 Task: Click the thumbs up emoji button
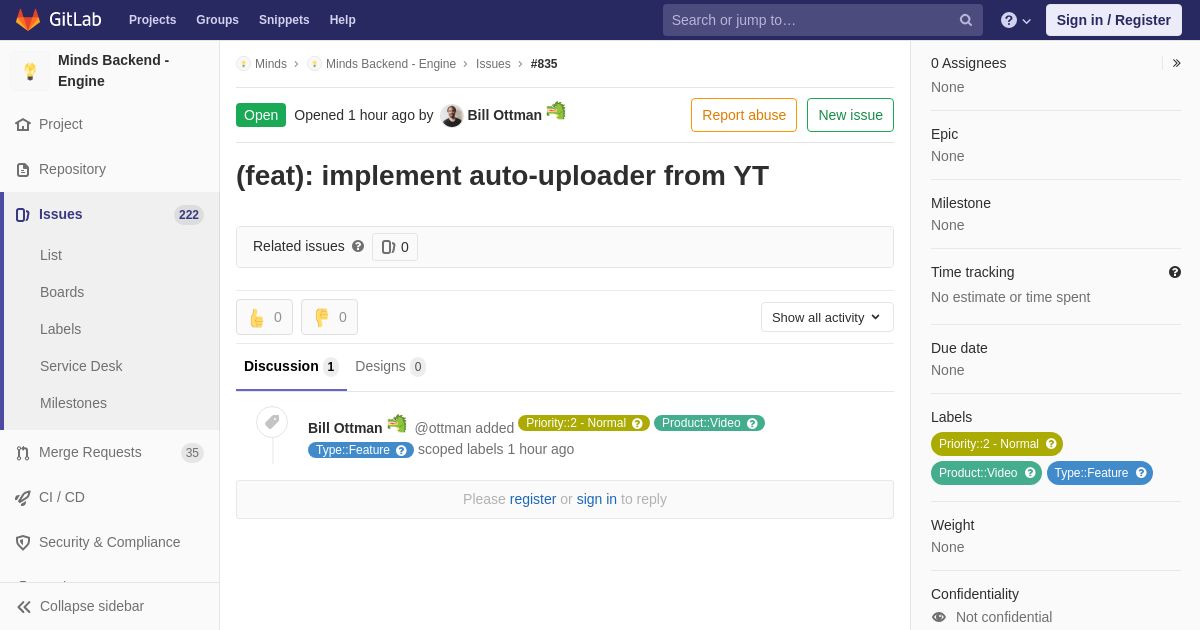pos(264,317)
